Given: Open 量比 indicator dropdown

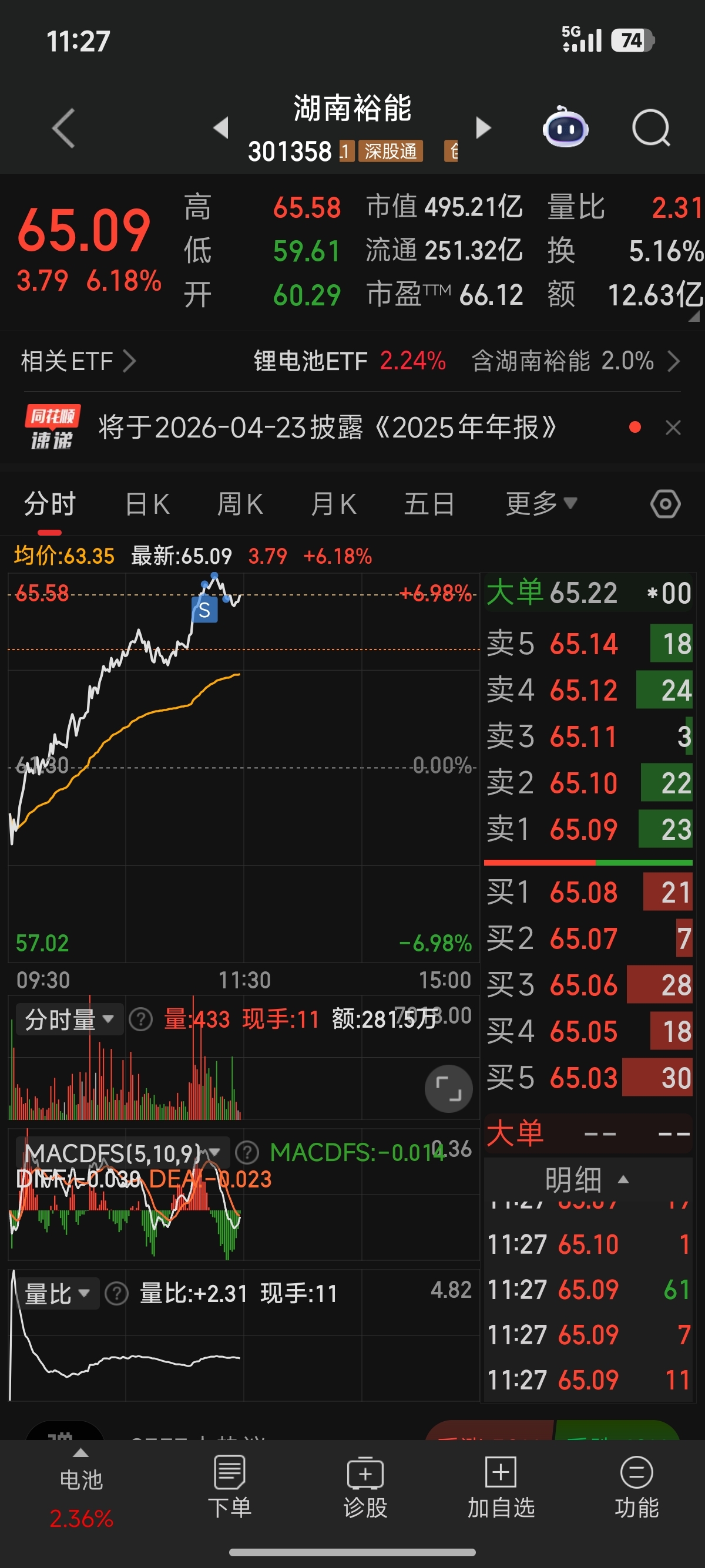Looking at the screenshot, I should pyautogui.click(x=56, y=1293).
